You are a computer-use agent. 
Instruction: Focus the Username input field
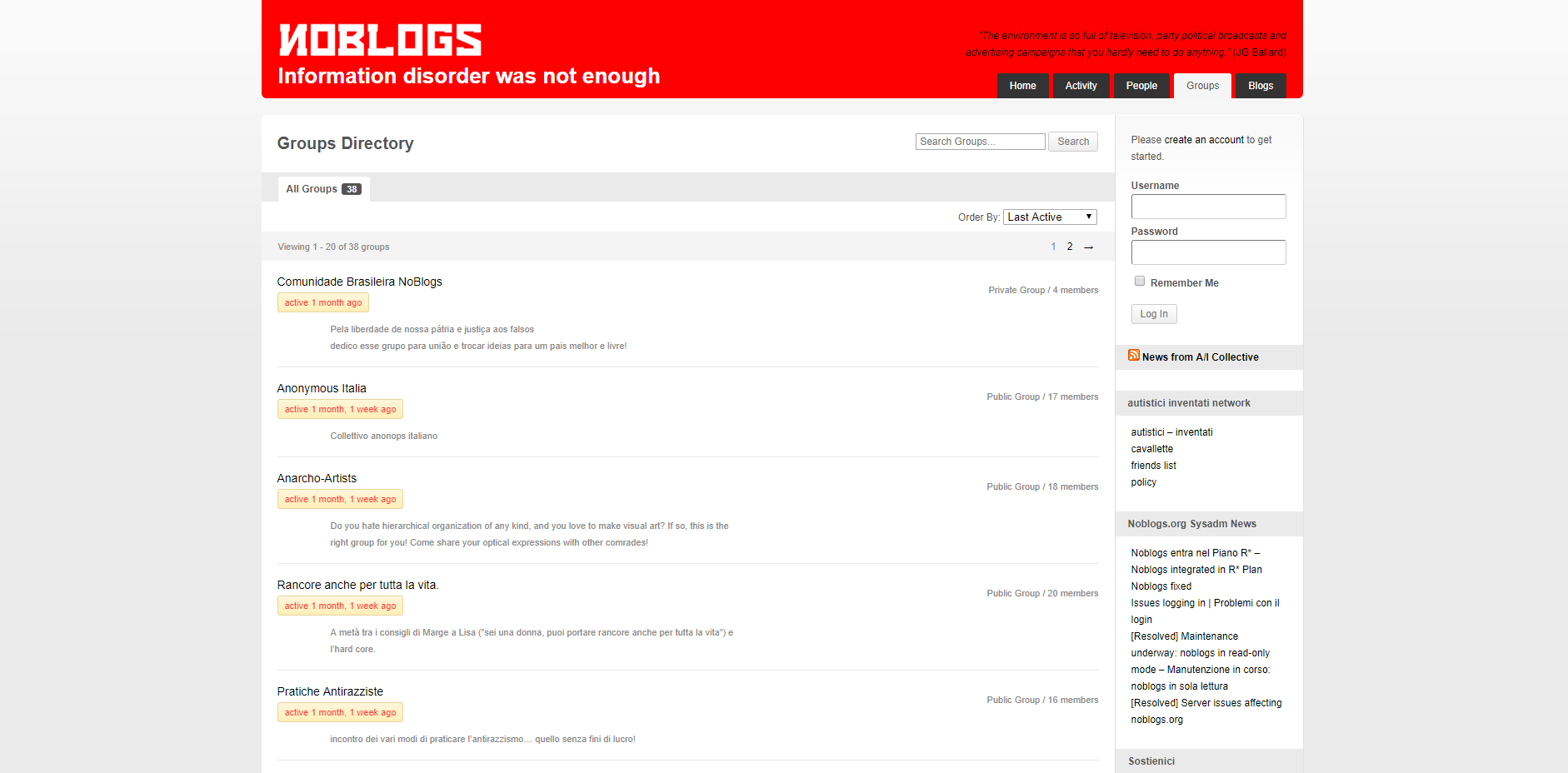(1208, 207)
